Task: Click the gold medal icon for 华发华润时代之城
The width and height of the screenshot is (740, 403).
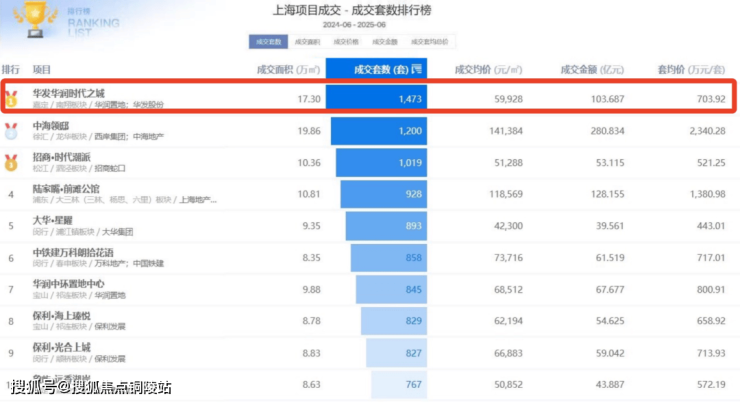Action: [x=11, y=99]
